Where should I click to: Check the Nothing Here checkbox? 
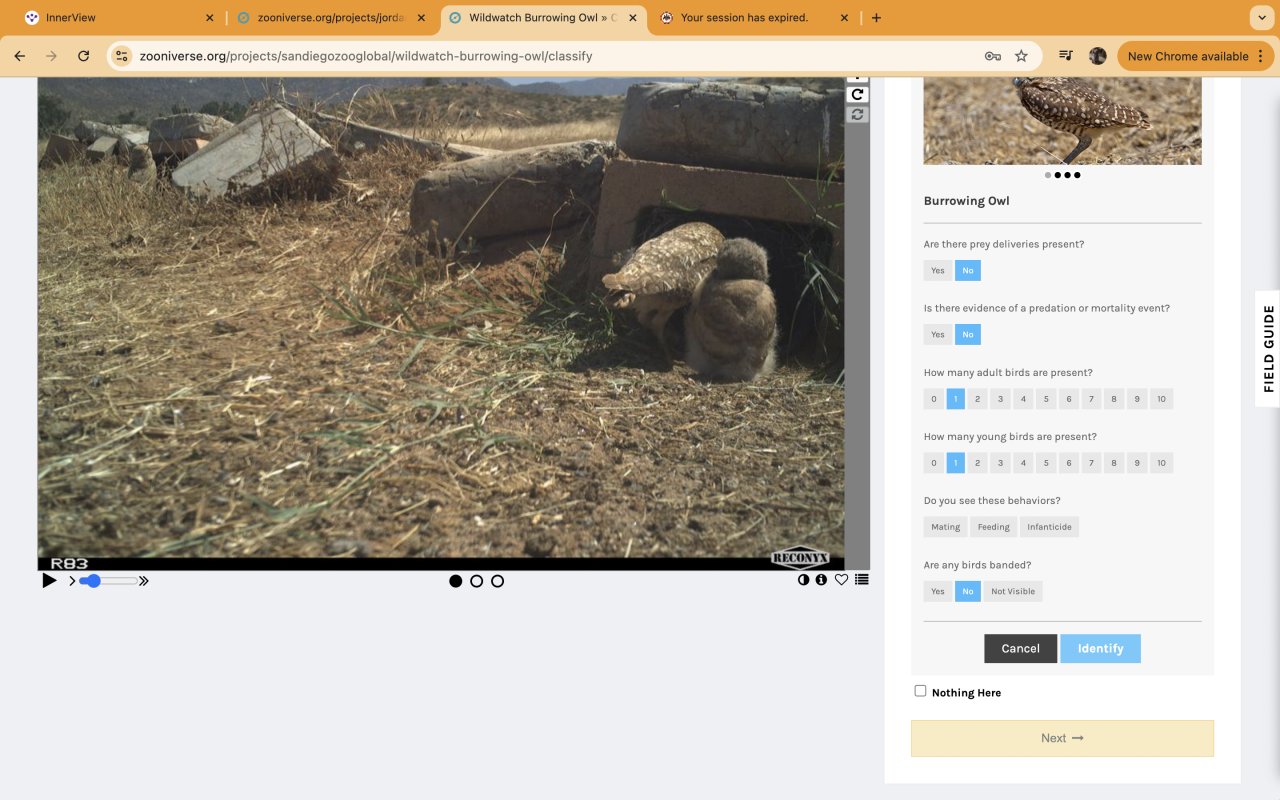920,691
